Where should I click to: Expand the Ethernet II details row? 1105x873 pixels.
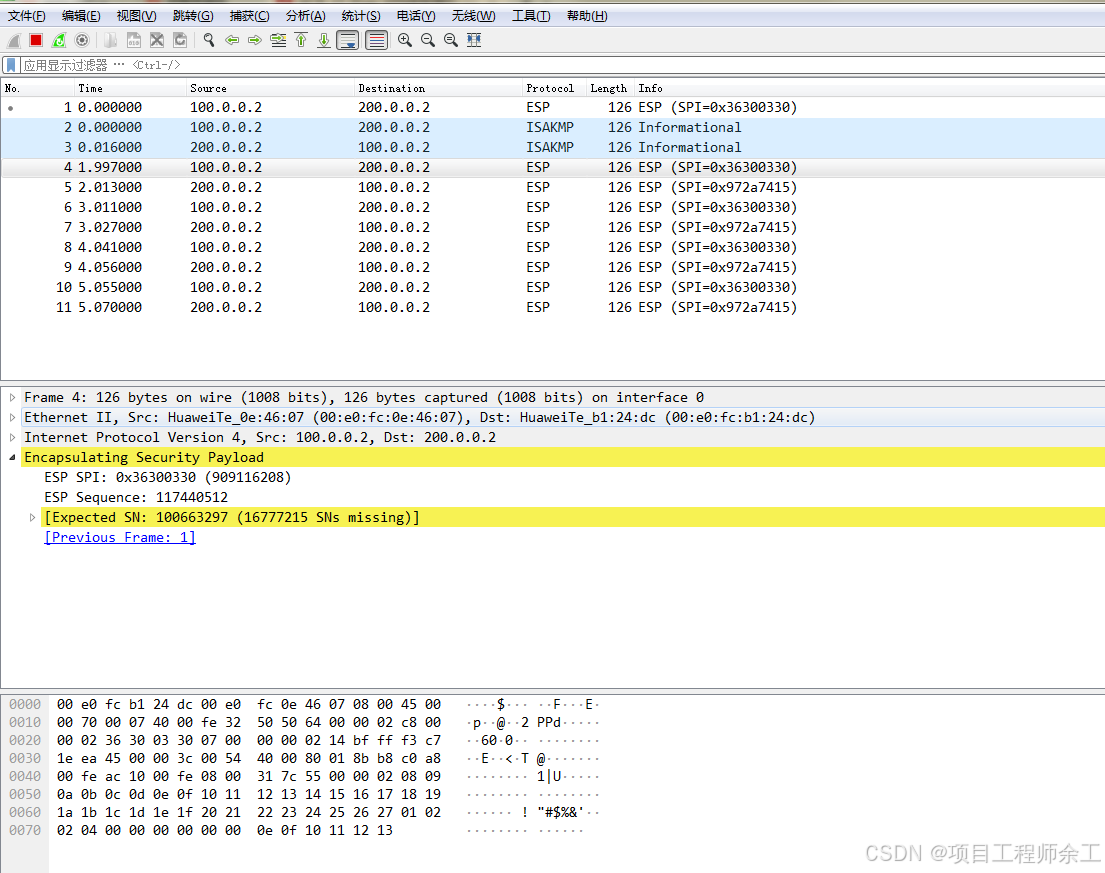point(13,417)
